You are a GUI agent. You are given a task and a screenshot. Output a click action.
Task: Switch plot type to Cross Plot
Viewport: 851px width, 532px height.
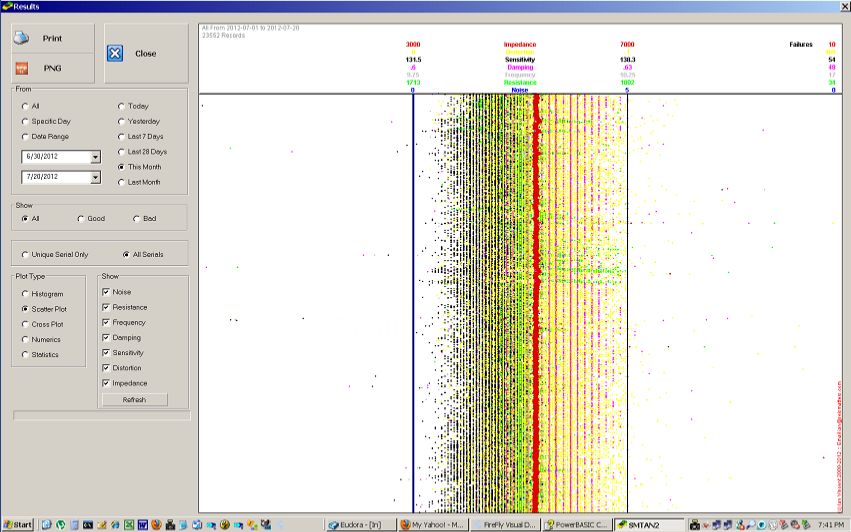(x=25, y=324)
